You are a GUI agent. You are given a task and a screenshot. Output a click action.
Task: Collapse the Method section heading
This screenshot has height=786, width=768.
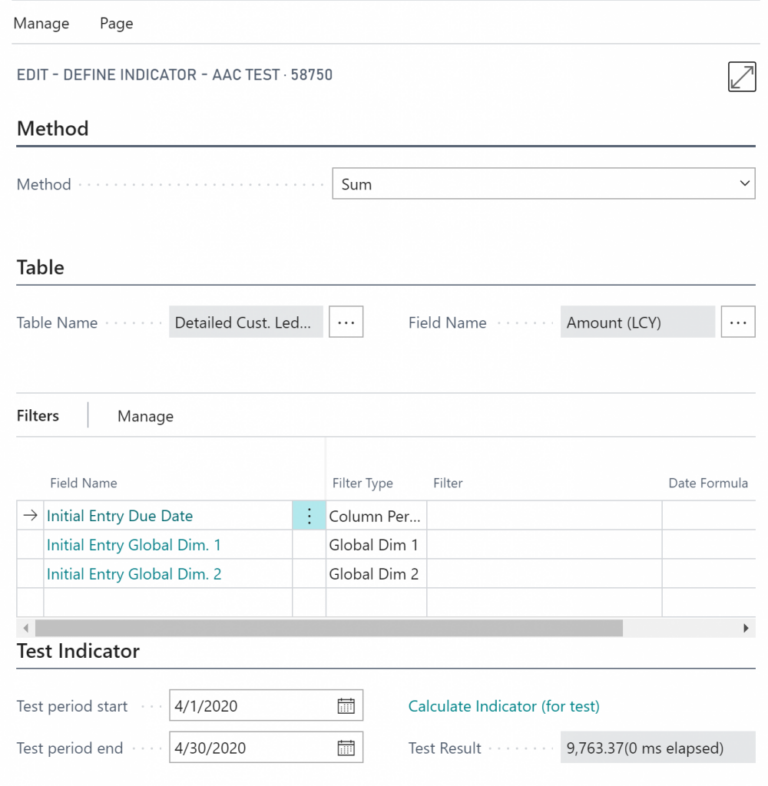point(53,128)
